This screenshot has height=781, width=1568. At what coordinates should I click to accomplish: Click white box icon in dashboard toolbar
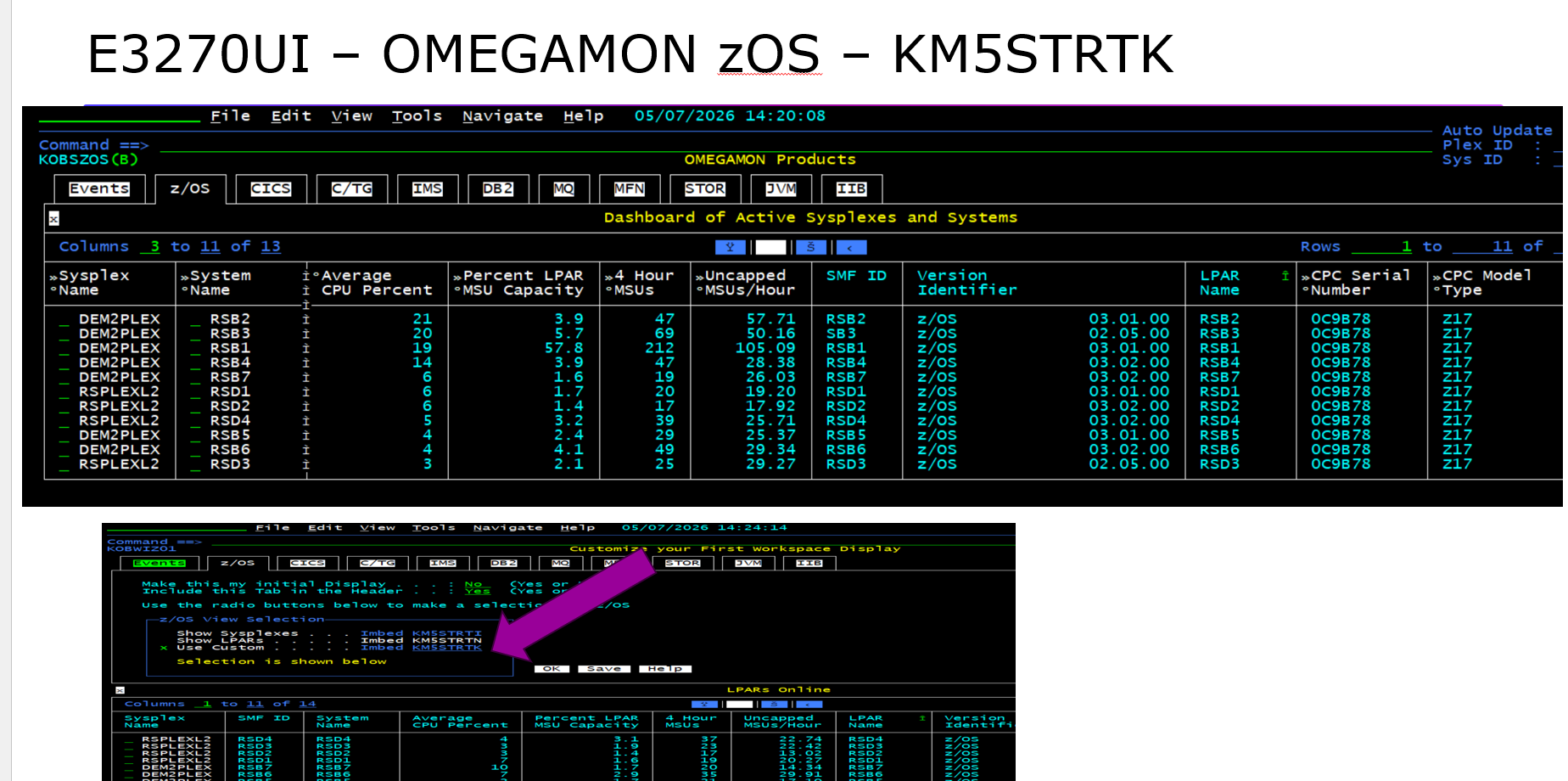pyautogui.click(x=770, y=247)
